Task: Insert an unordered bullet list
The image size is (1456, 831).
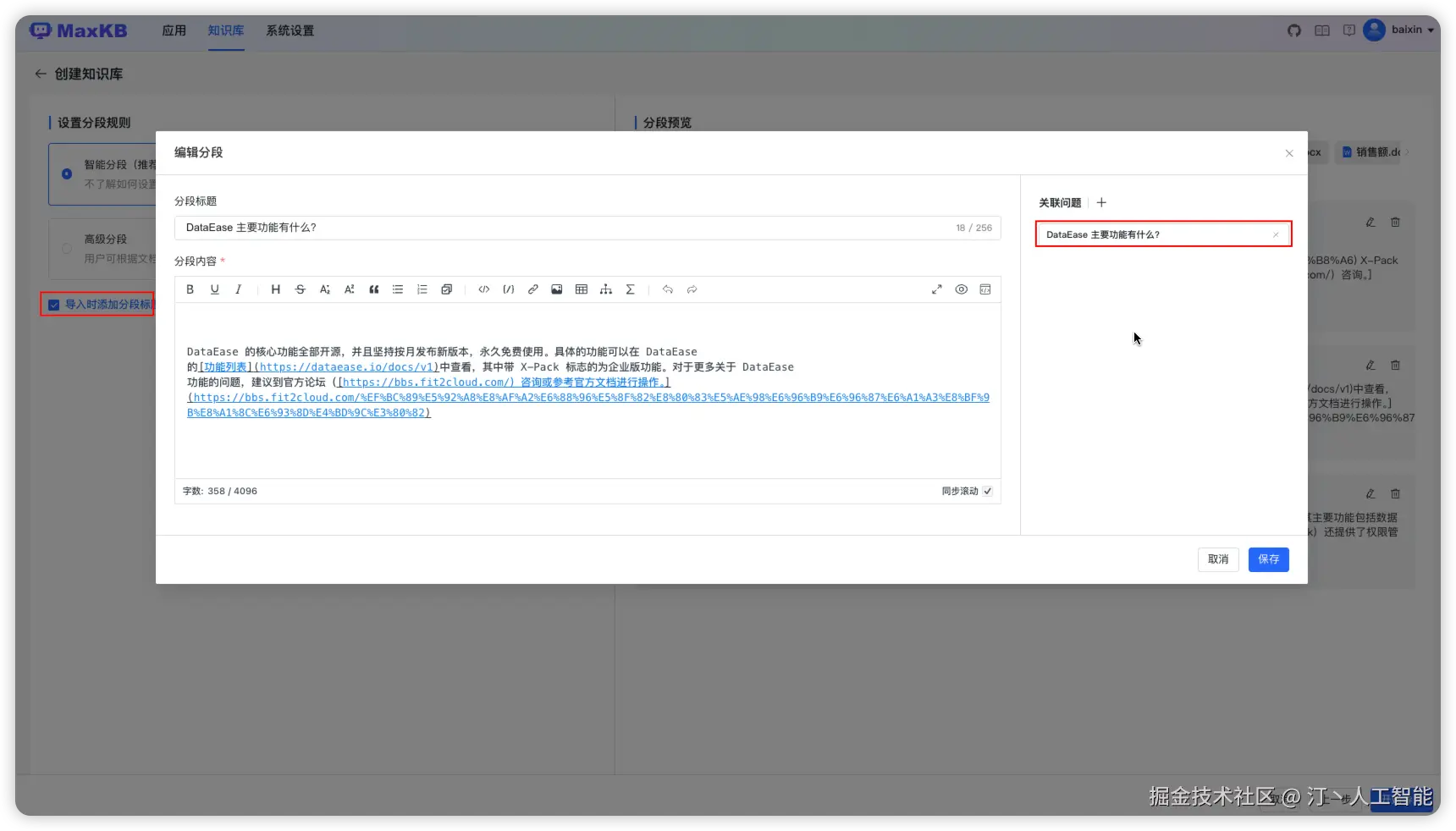Action: click(x=398, y=289)
